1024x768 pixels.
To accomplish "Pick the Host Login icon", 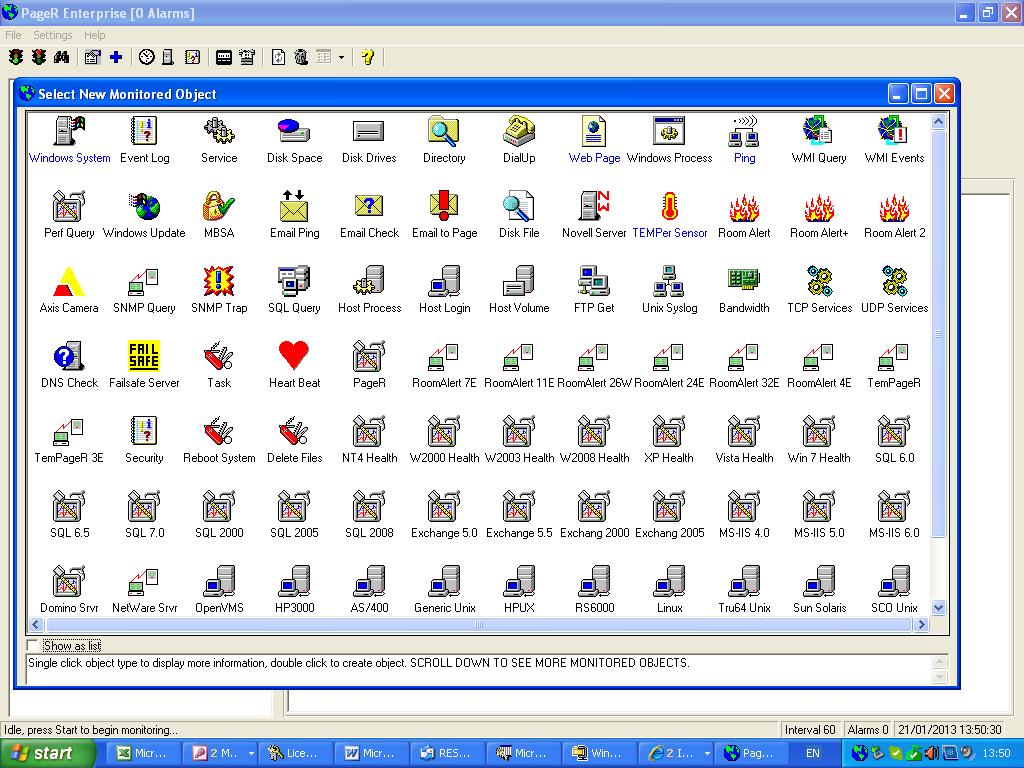I will click(x=444, y=281).
